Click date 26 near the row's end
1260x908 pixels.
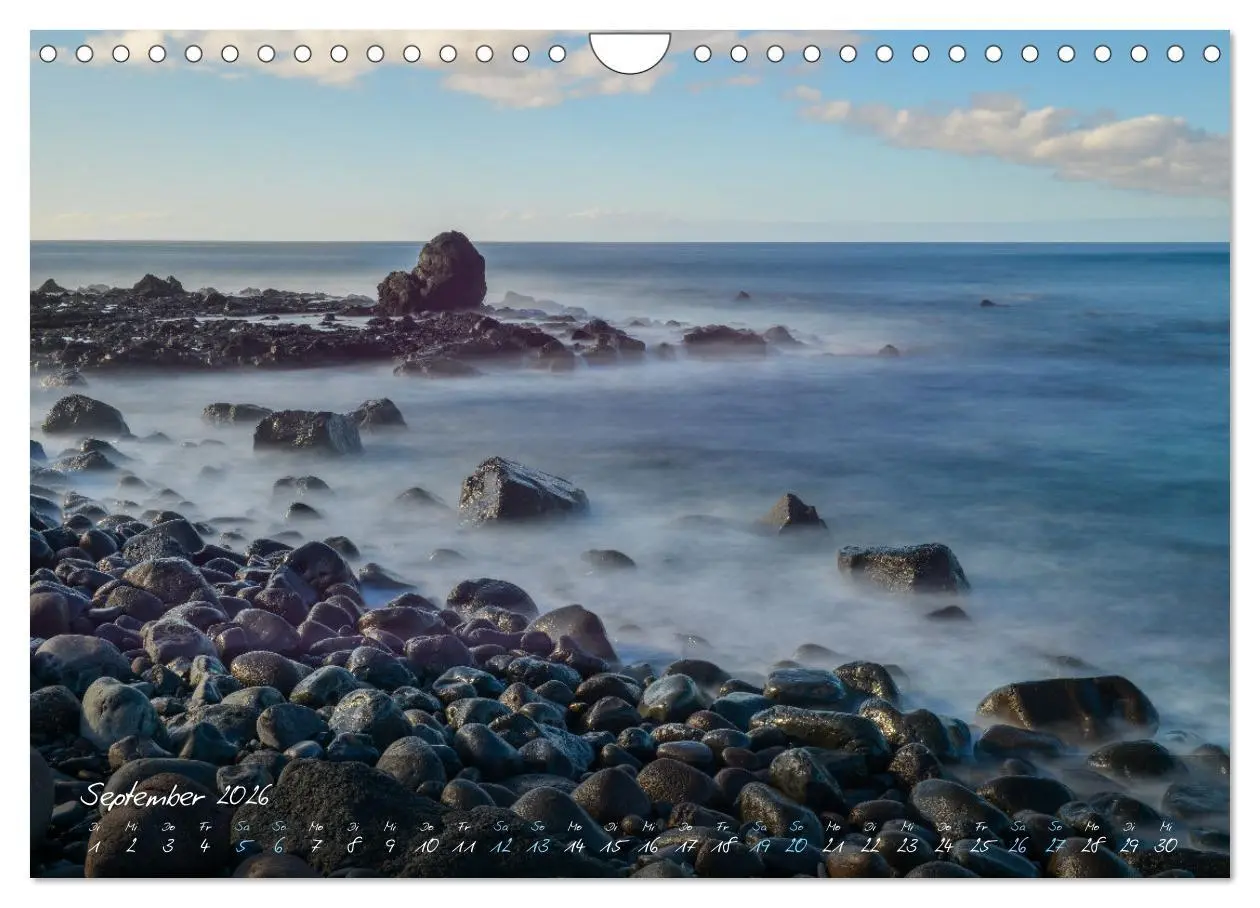1018,847
